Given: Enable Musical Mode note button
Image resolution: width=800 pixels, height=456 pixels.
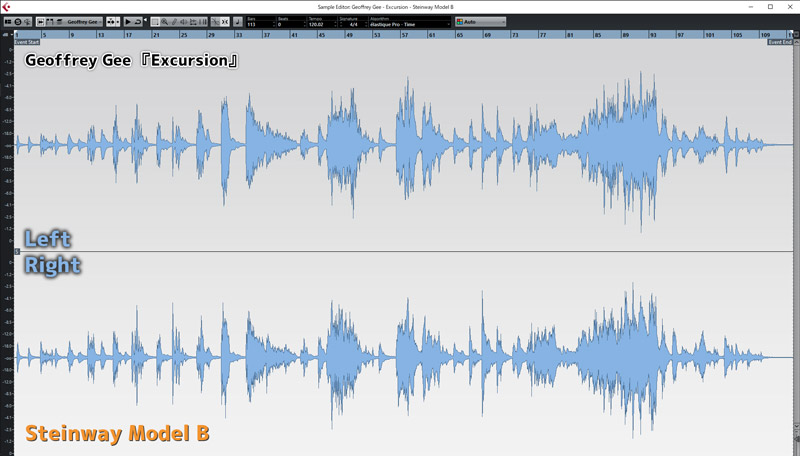Looking at the screenshot, I should (x=238, y=22).
